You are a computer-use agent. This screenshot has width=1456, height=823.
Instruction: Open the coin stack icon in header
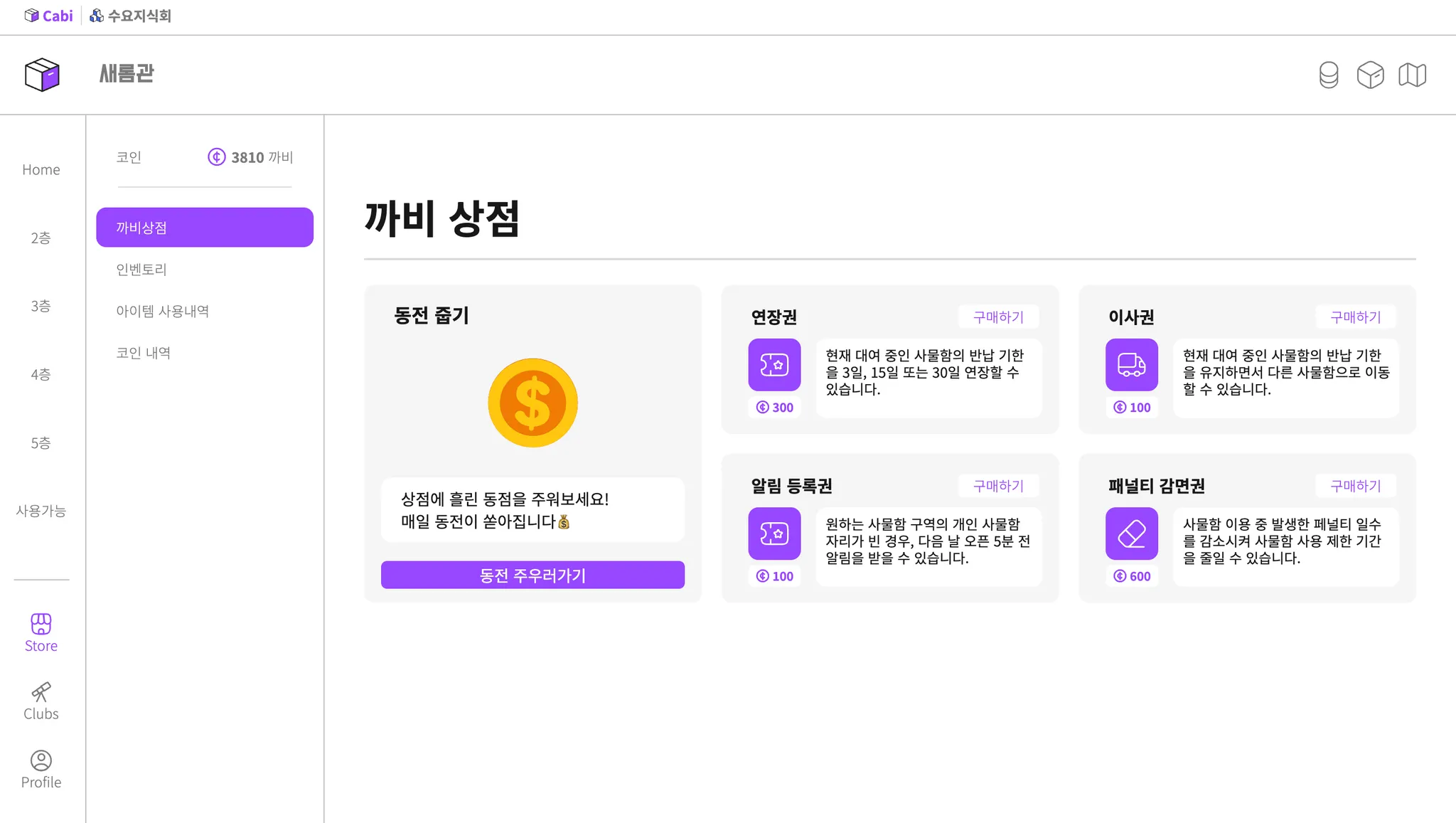[x=1328, y=75]
